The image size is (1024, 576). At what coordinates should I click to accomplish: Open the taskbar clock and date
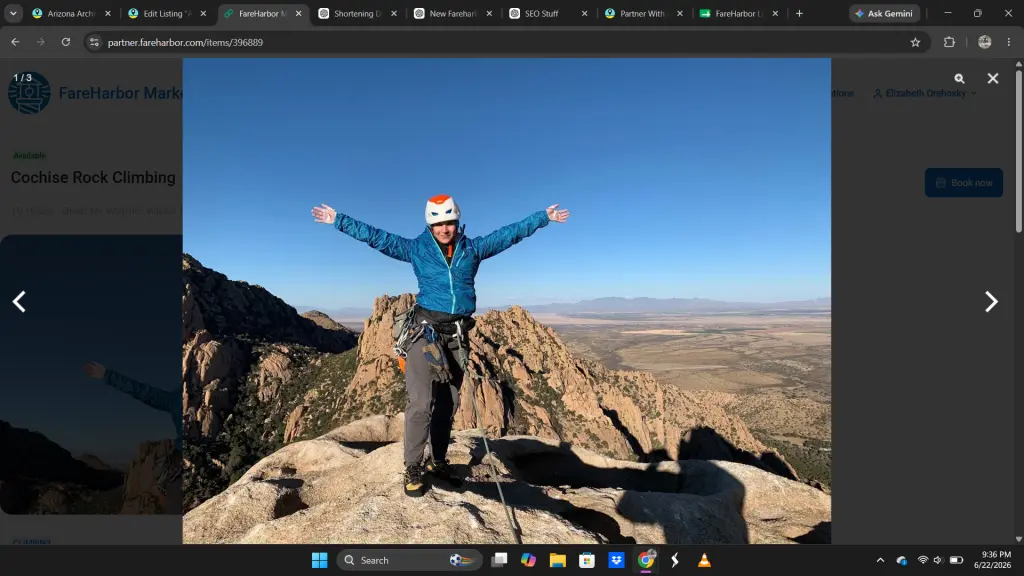point(992,560)
